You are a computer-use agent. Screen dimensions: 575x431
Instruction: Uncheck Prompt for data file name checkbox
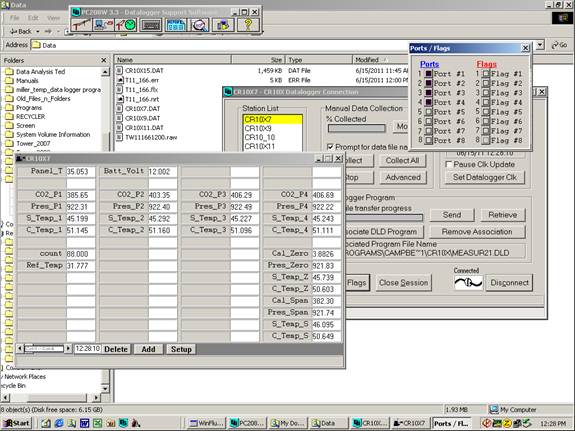330,147
